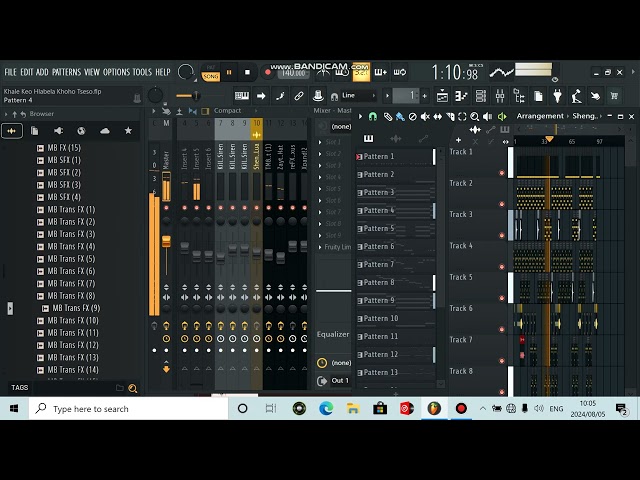This screenshot has height=480, width=640.
Task: Show the Channel rack via toolbar icon
Action: 481,96
